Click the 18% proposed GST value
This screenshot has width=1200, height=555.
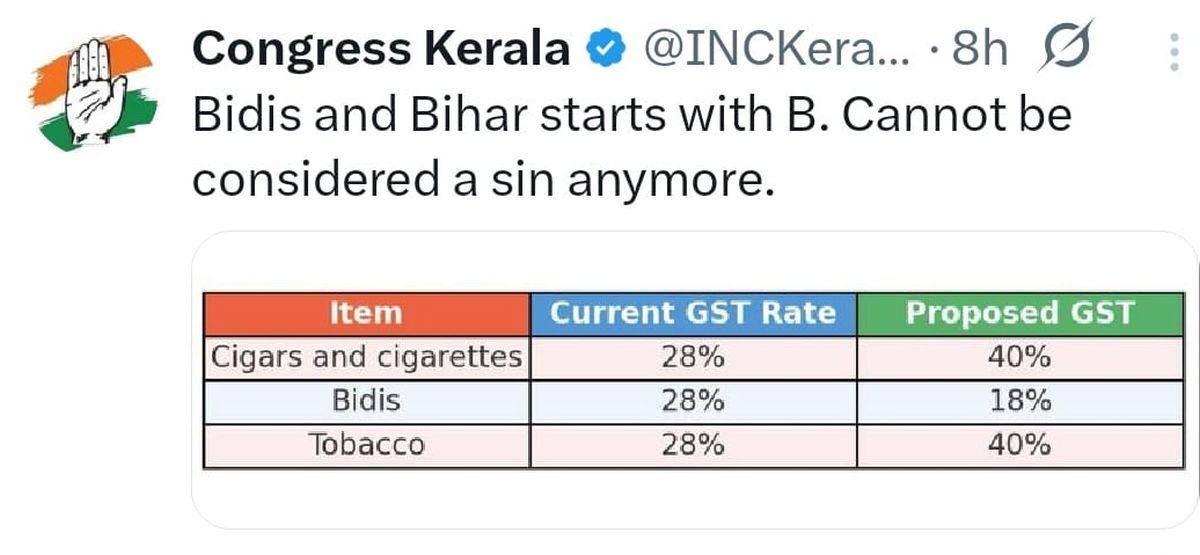(1019, 401)
